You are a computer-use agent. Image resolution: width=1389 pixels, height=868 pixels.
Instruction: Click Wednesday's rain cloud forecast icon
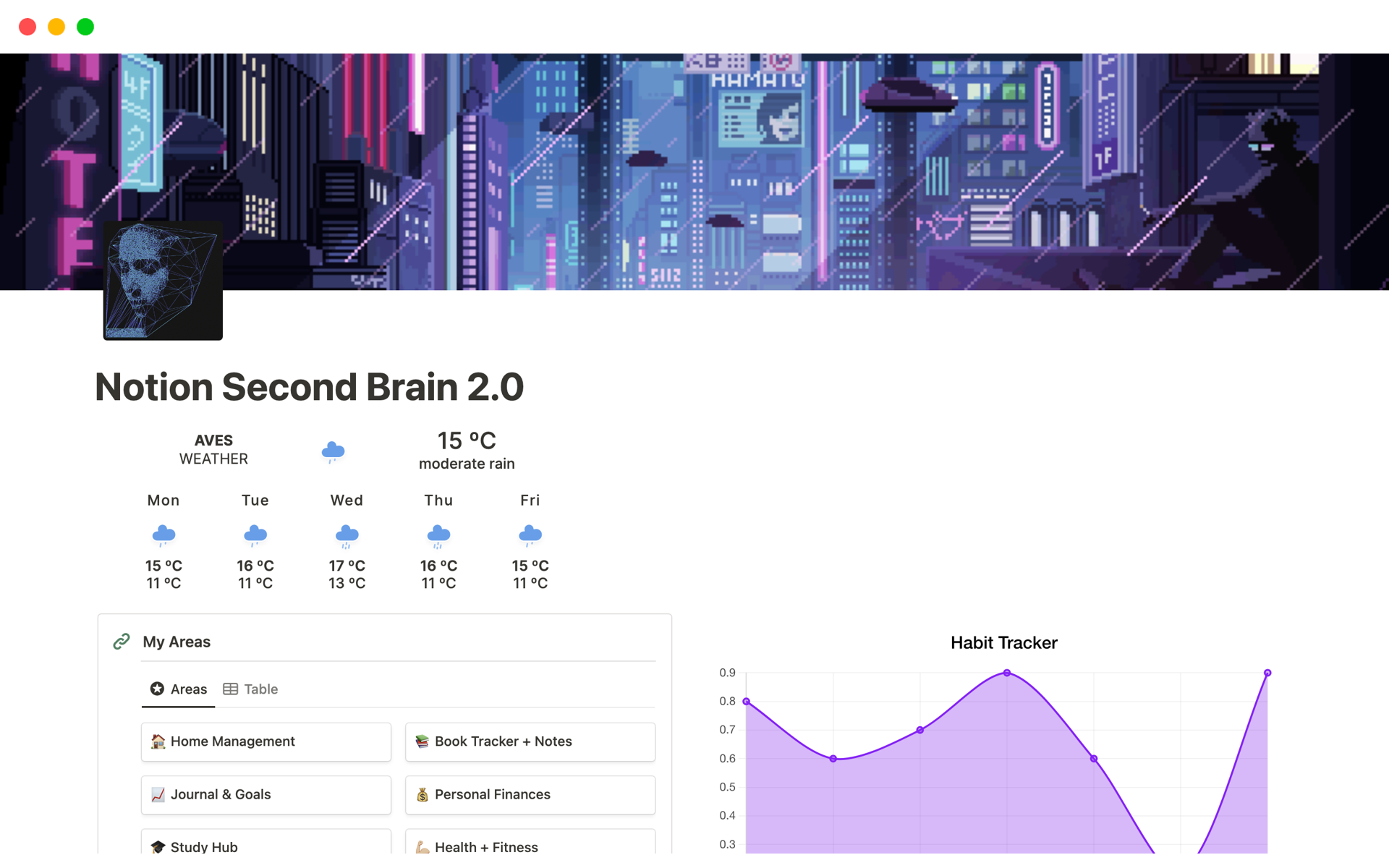tap(347, 535)
